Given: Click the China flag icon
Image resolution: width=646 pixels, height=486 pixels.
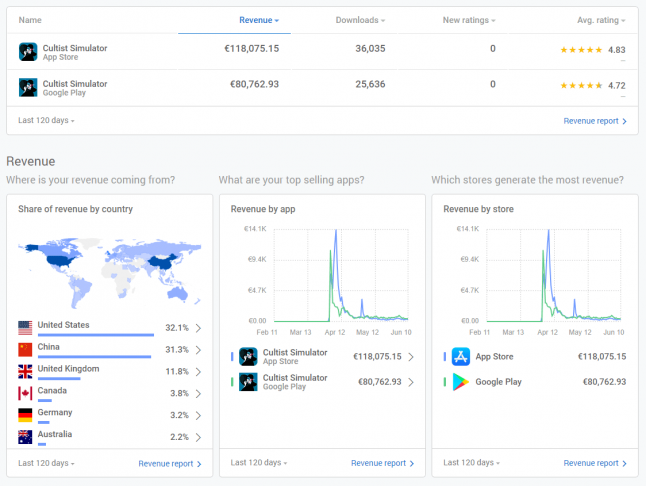Looking at the screenshot, I should 26,349.
